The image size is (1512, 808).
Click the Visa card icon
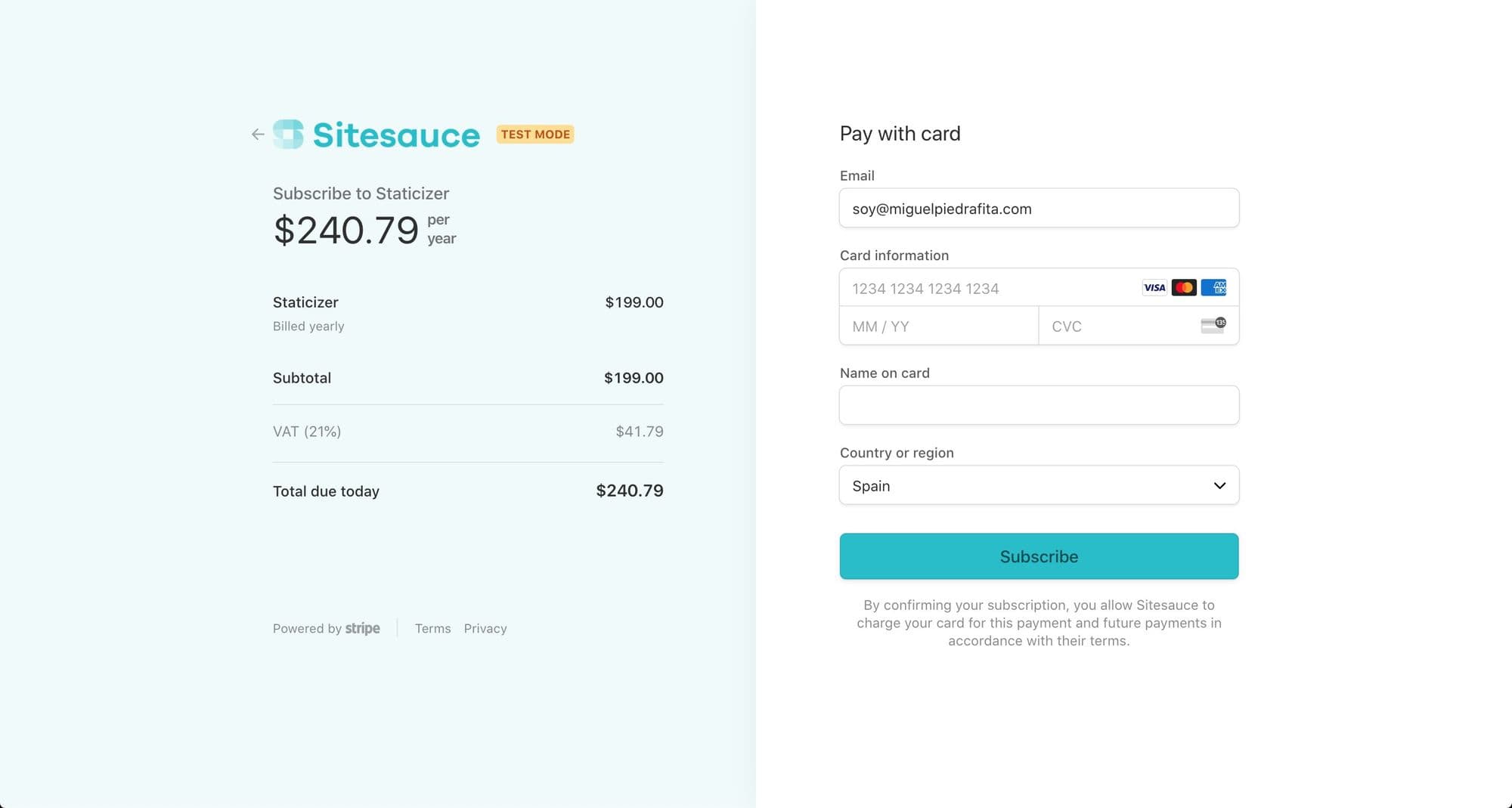pos(1154,288)
